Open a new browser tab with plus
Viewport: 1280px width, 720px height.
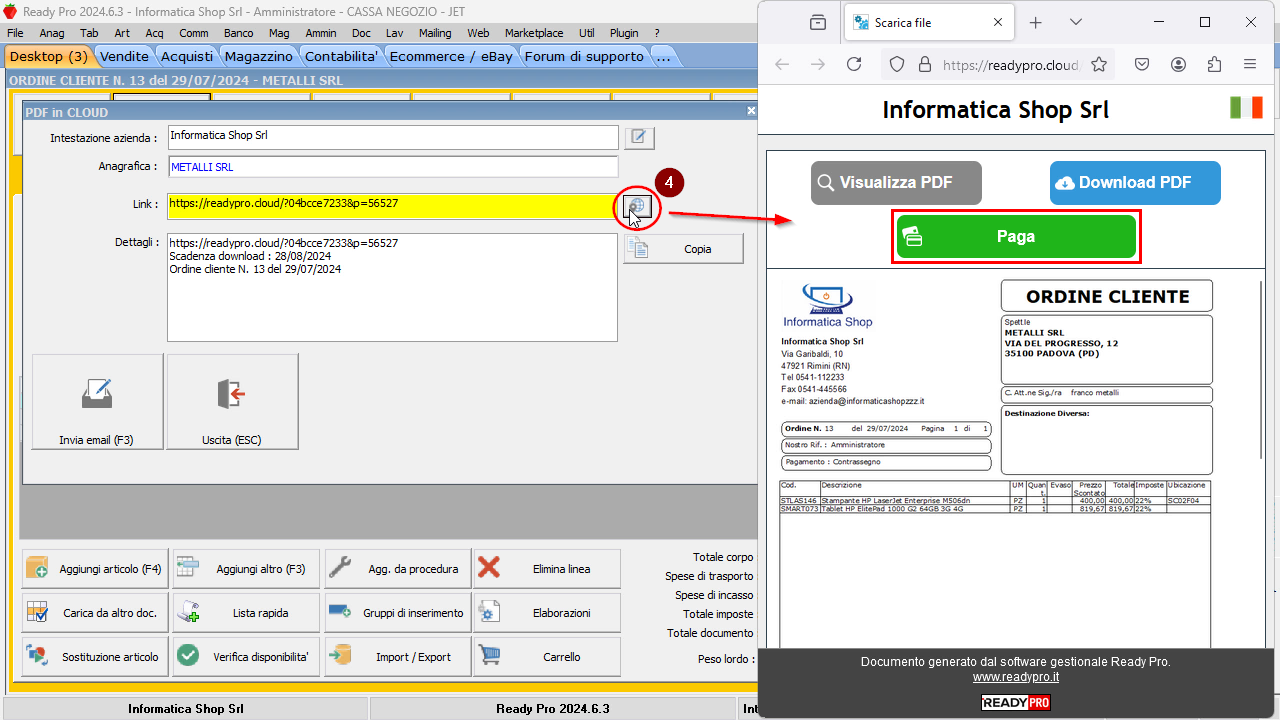point(1036,22)
